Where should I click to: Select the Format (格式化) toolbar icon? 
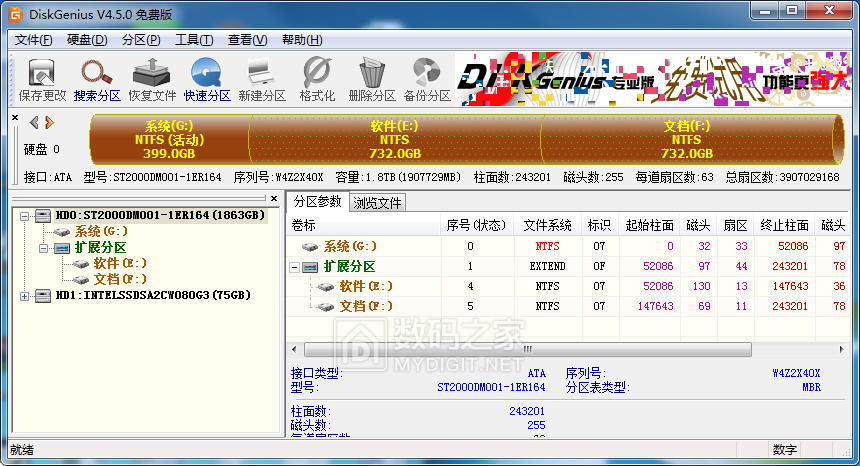click(x=317, y=80)
